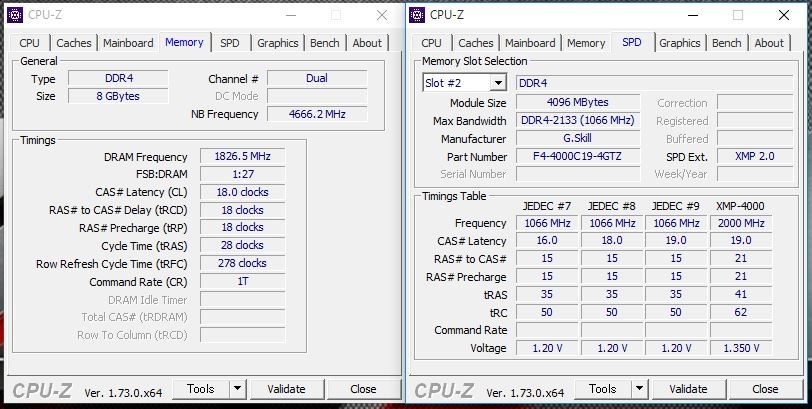Click CPU-Z app icon in left window title bar
Viewport: 812px width, 409px height.
[x=14, y=15]
